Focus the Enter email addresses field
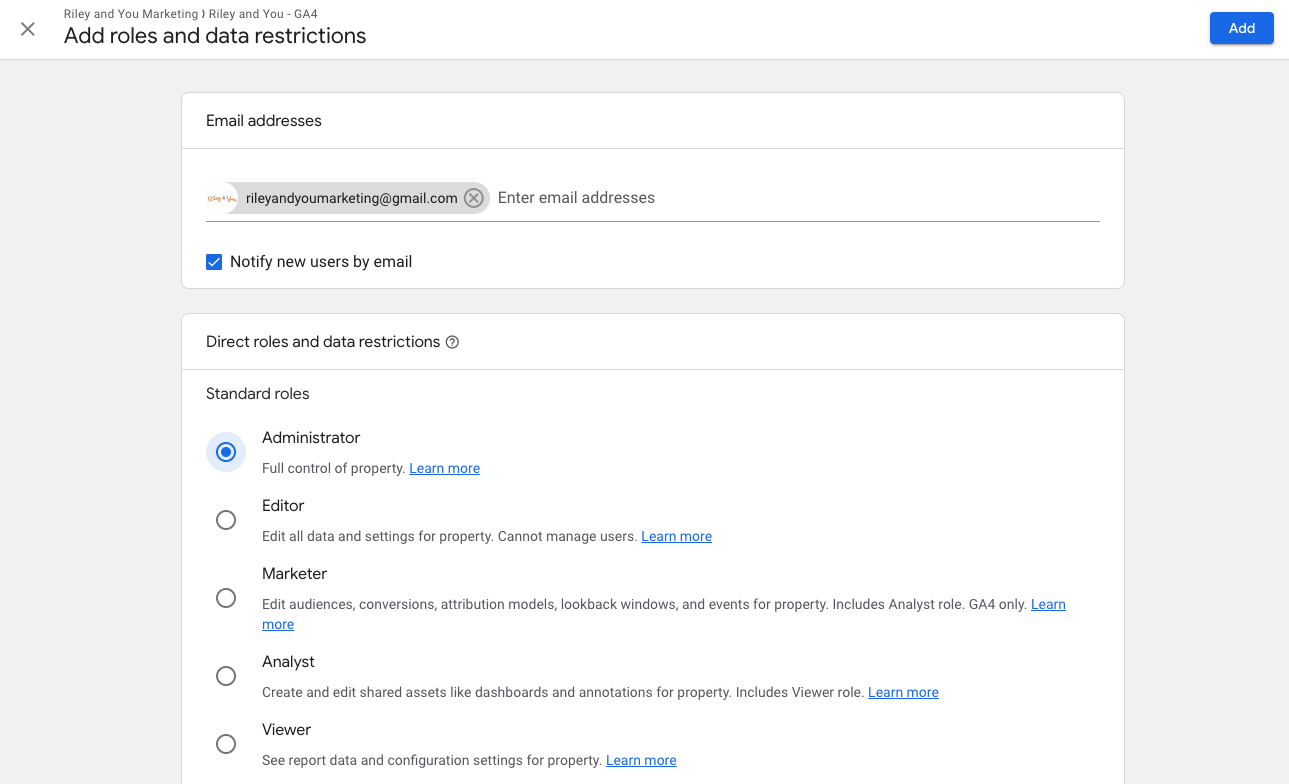The image size is (1289, 784). (798, 198)
